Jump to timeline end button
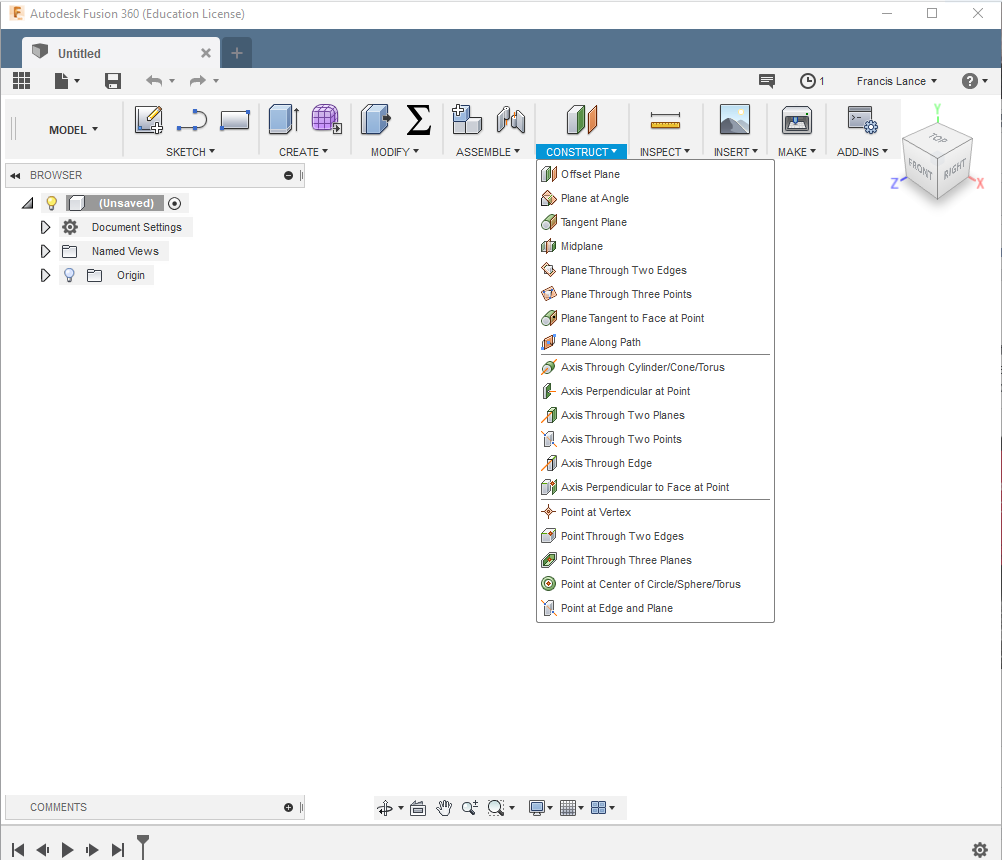The height and width of the screenshot is (861, 1002). pyautogui.click(x=118, y=849)
